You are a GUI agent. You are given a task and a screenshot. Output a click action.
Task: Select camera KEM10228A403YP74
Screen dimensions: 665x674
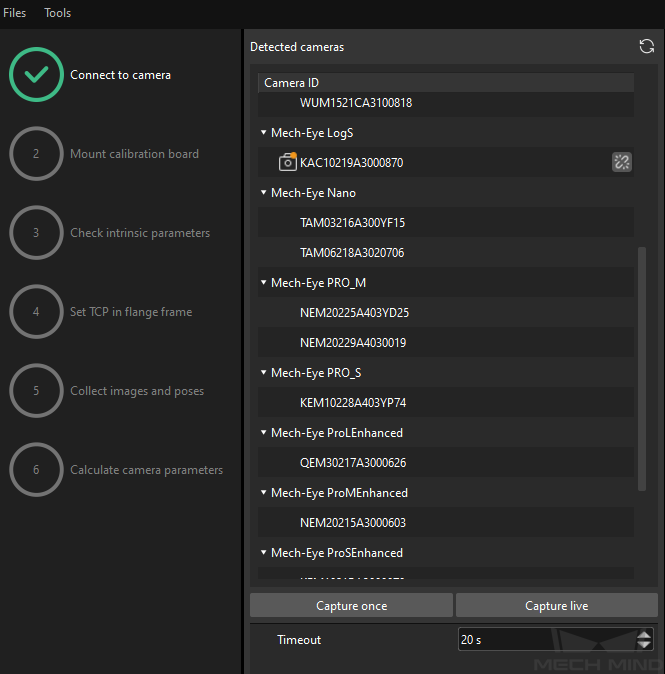coord(446,402)
